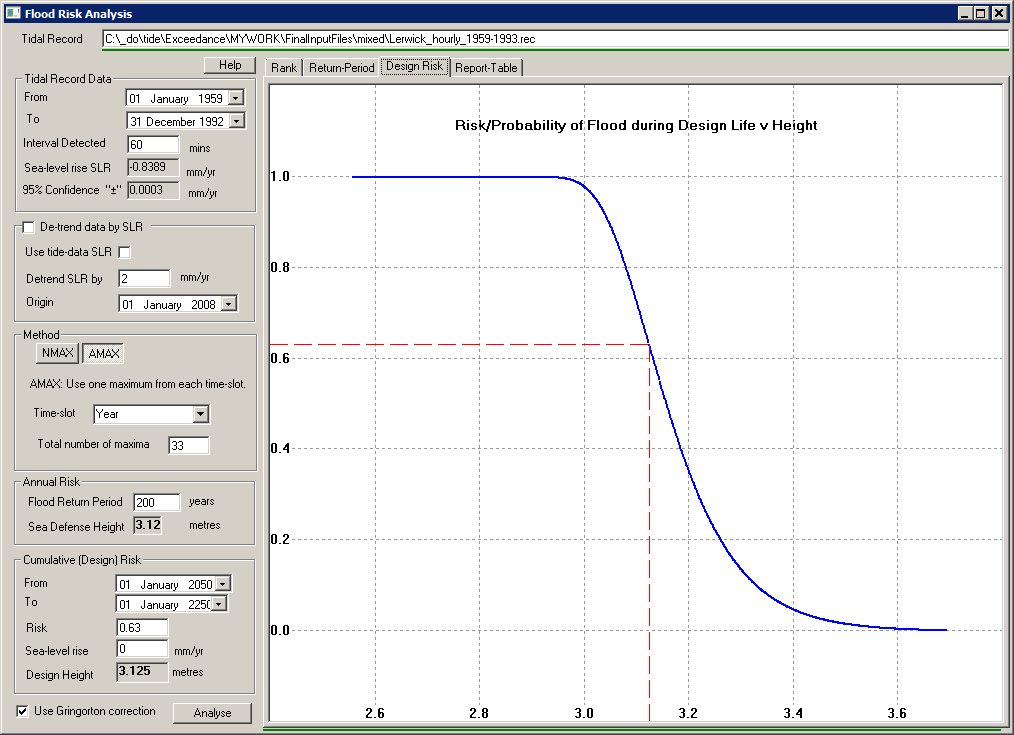
Task: Click the 95% Confidence value field
Action: pos(153,190)
